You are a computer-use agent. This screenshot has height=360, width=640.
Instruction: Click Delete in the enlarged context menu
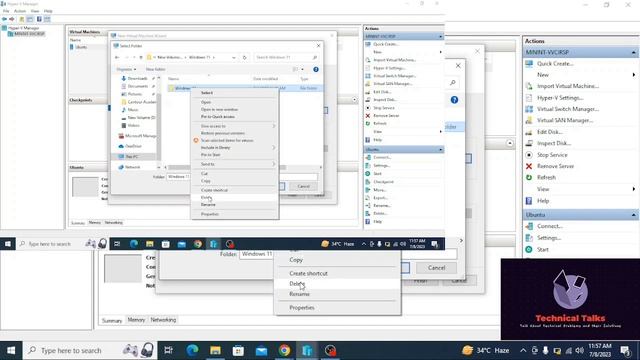click(297, 284)
